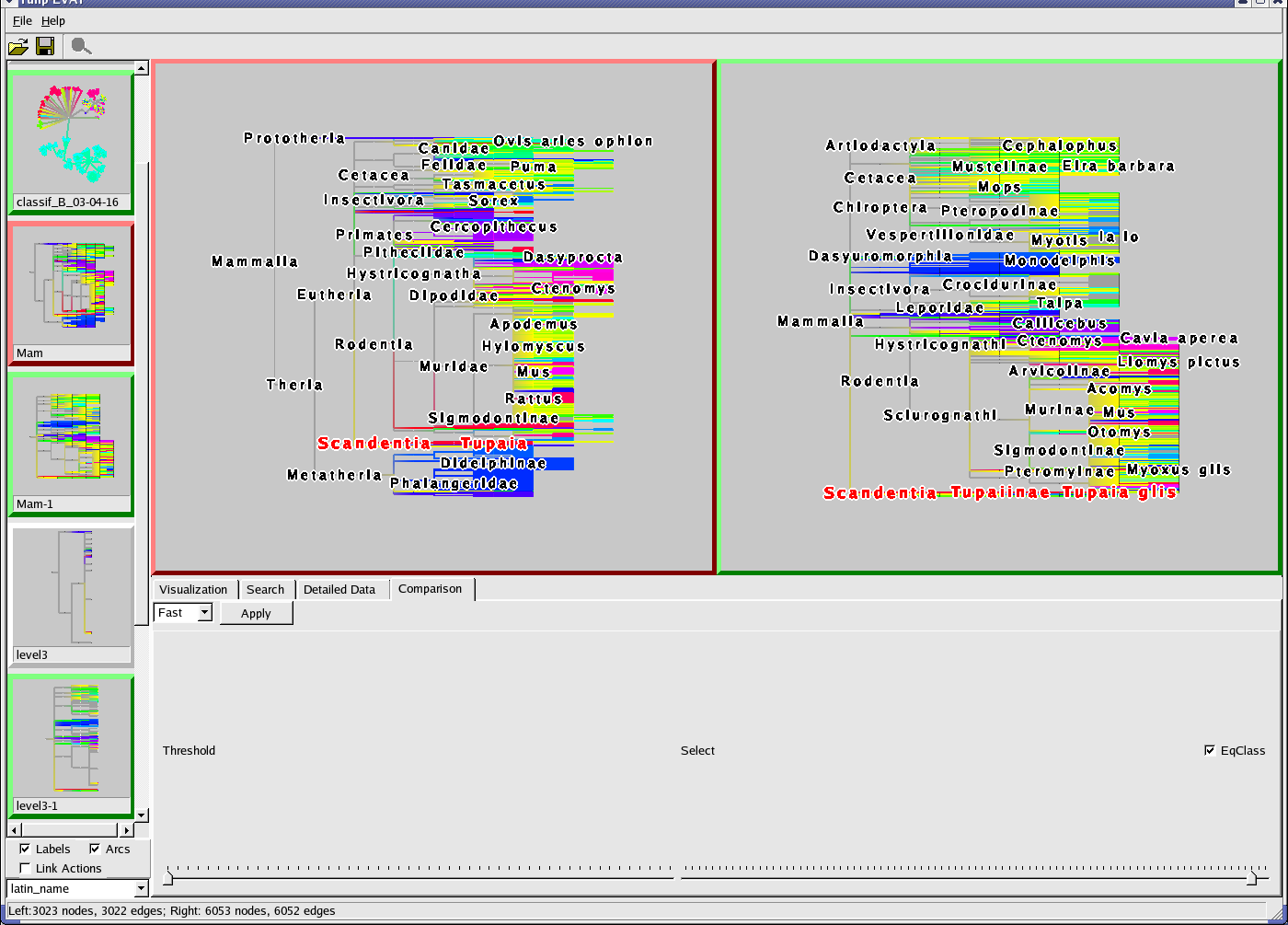Viewport: 1288px width, 925px height.
Task: Expand the Fast comparison mode dropdown
Action: pos(204,613)
